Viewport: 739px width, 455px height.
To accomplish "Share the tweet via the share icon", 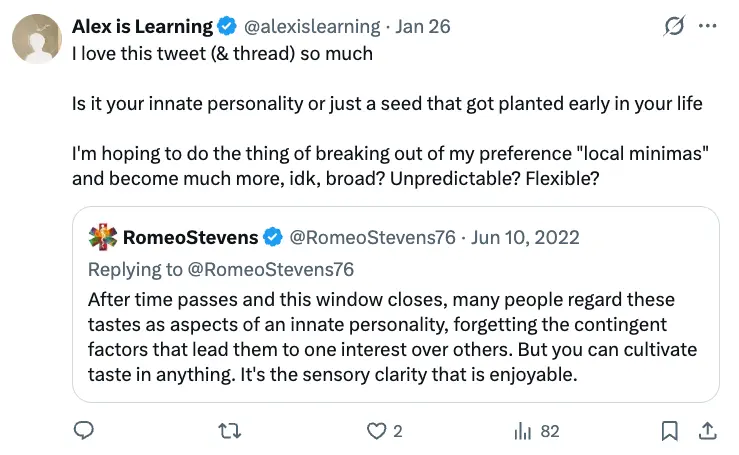I will [707, 431].
